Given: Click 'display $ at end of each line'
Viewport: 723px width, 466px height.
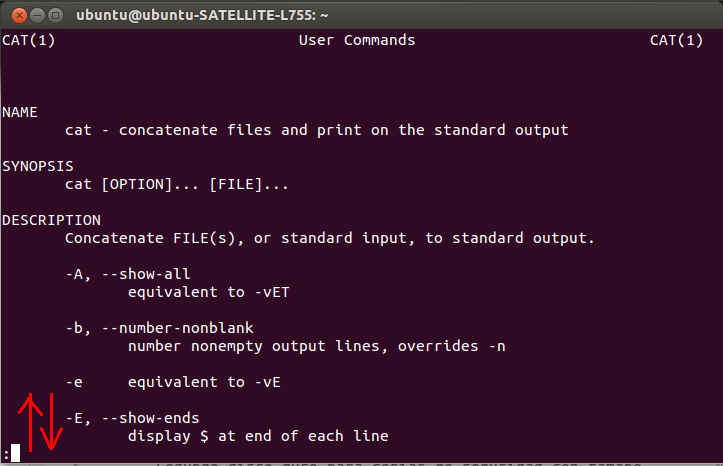Looking at the screenshot, I should point(258,436).
